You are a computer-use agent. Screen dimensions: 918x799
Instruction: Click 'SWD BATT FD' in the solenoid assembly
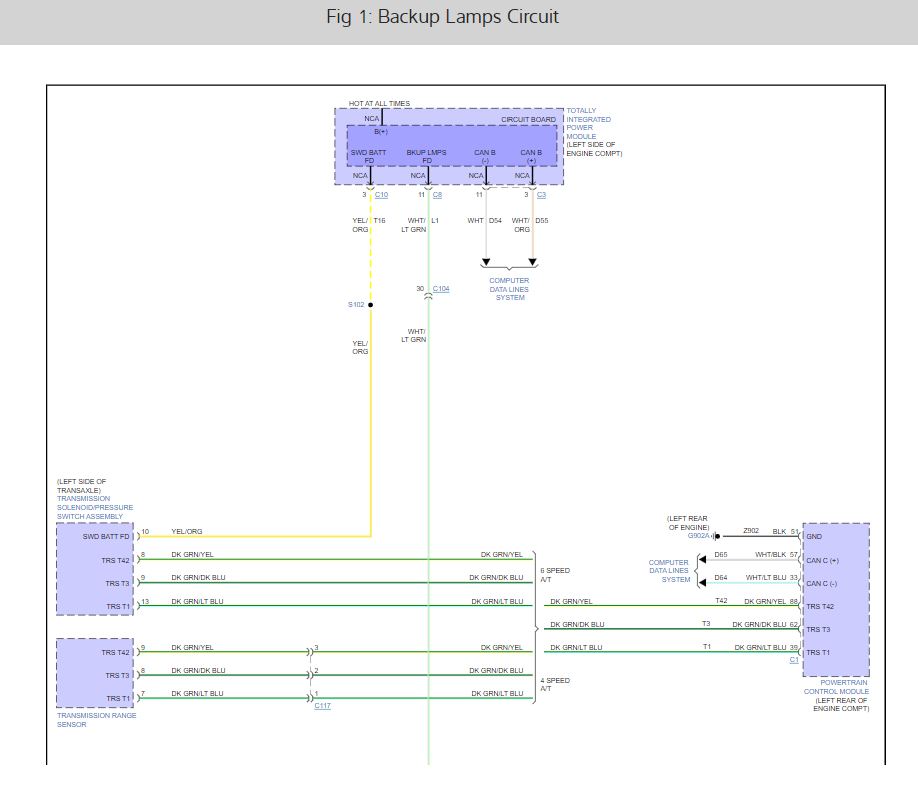[106, 536]
